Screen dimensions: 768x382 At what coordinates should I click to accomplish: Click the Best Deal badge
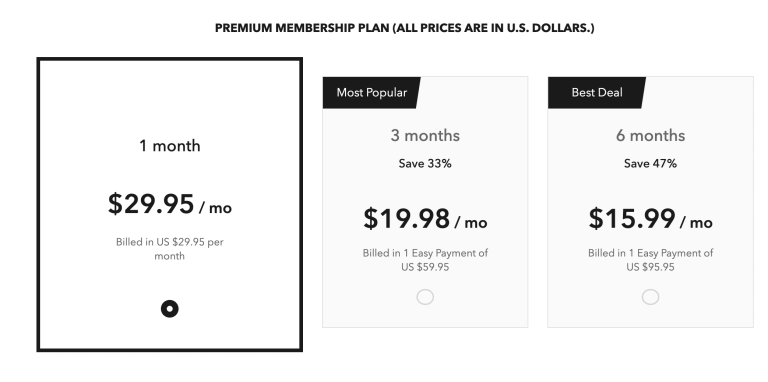597,93
